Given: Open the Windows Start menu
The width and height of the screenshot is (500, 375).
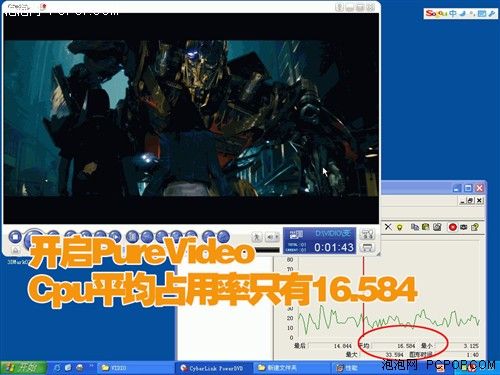Looking at the screenshot, I should point(23,368).
